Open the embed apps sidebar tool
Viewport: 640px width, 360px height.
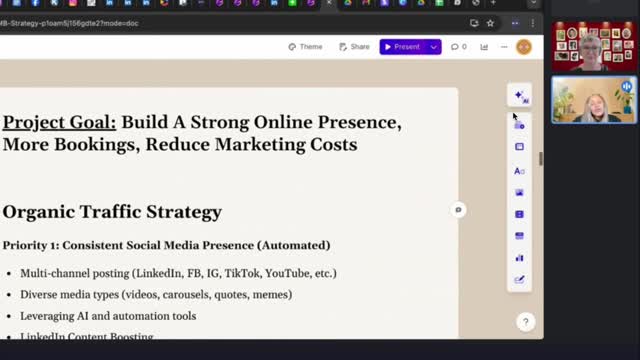pyautogui.click(x=519, y=236)
